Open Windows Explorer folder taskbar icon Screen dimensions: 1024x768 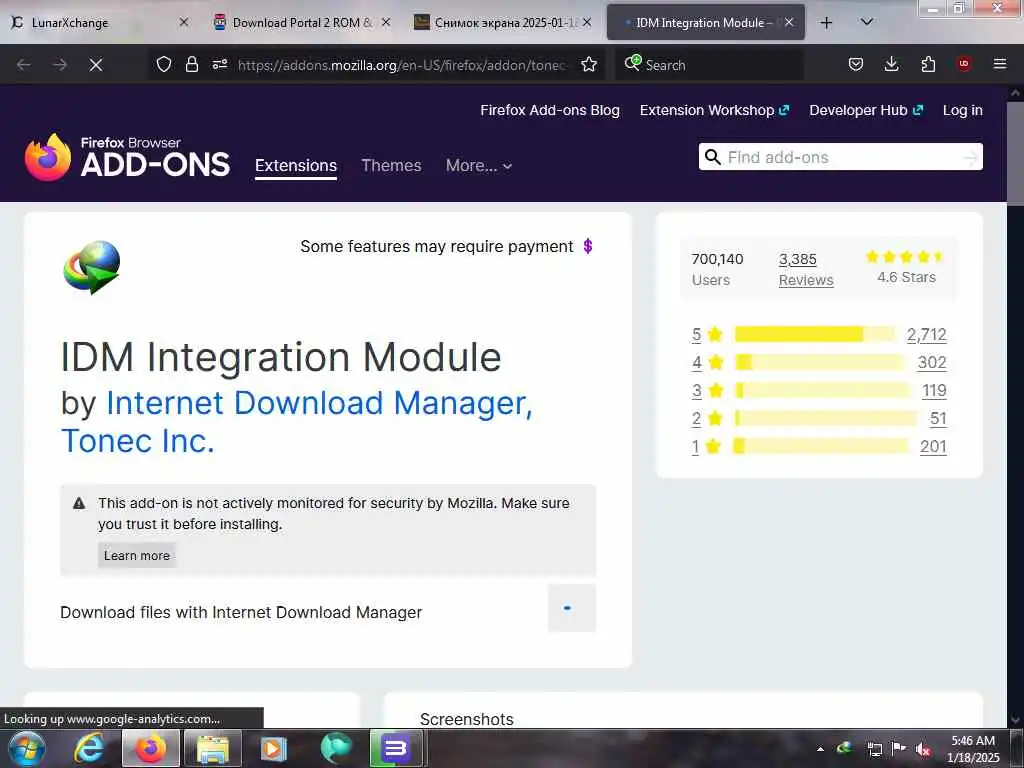214,748
